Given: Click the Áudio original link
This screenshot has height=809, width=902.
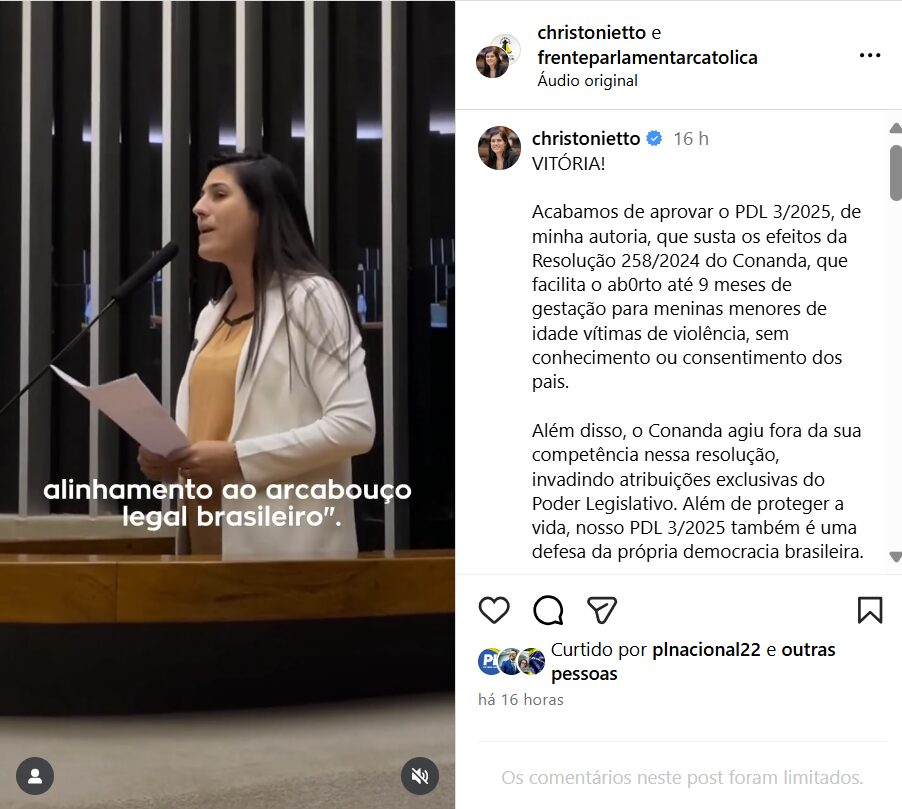Looking at the screenshot, I should (x=587, y=81).
